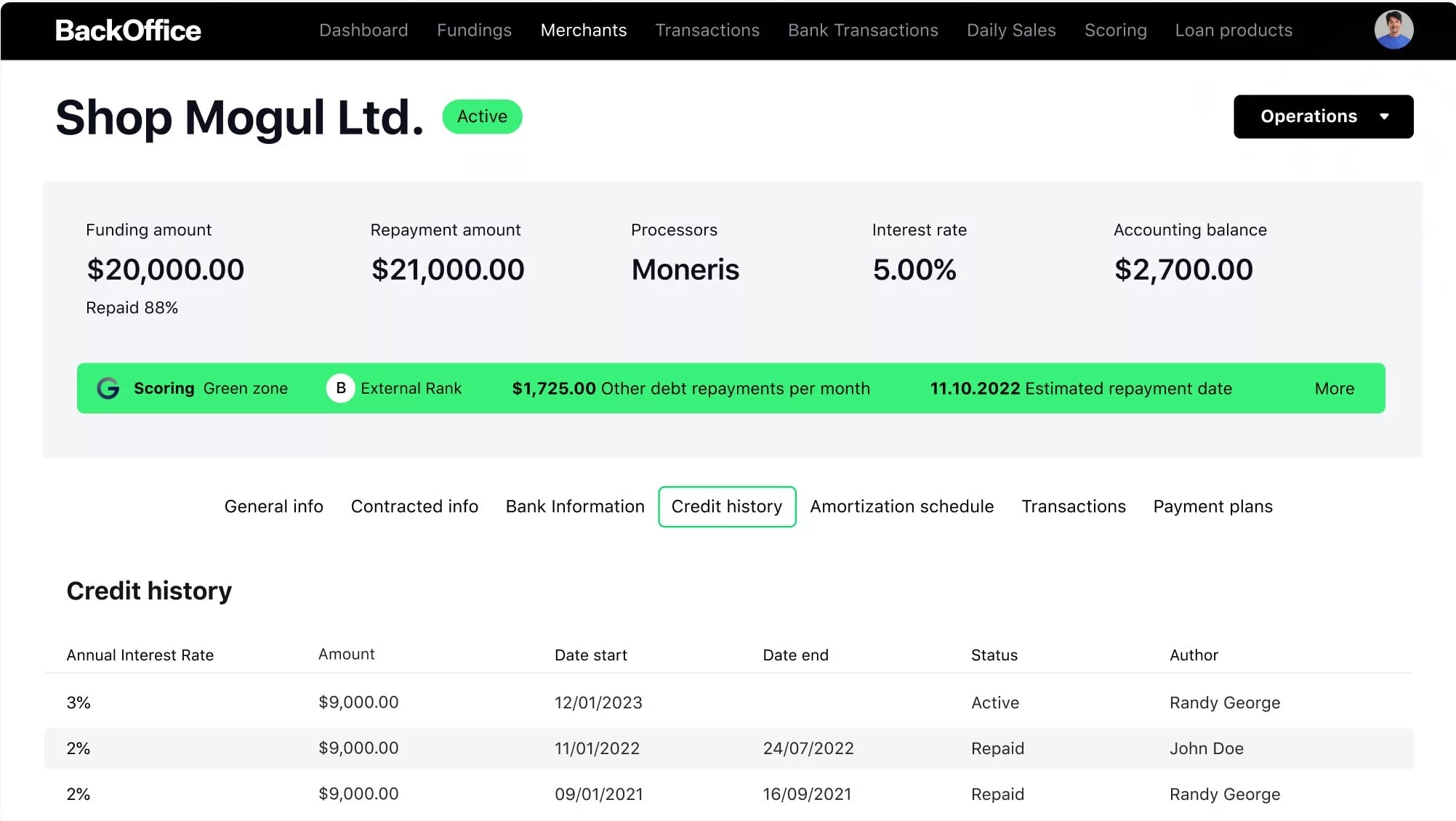Open Bank Transactions in top navigation
Screen dimensions: 1456x821
click(863, 31)
